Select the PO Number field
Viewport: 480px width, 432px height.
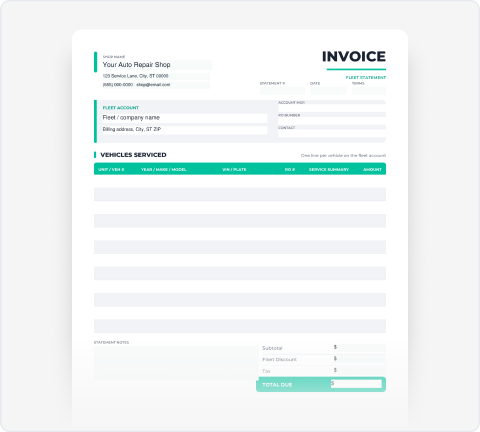332,121
